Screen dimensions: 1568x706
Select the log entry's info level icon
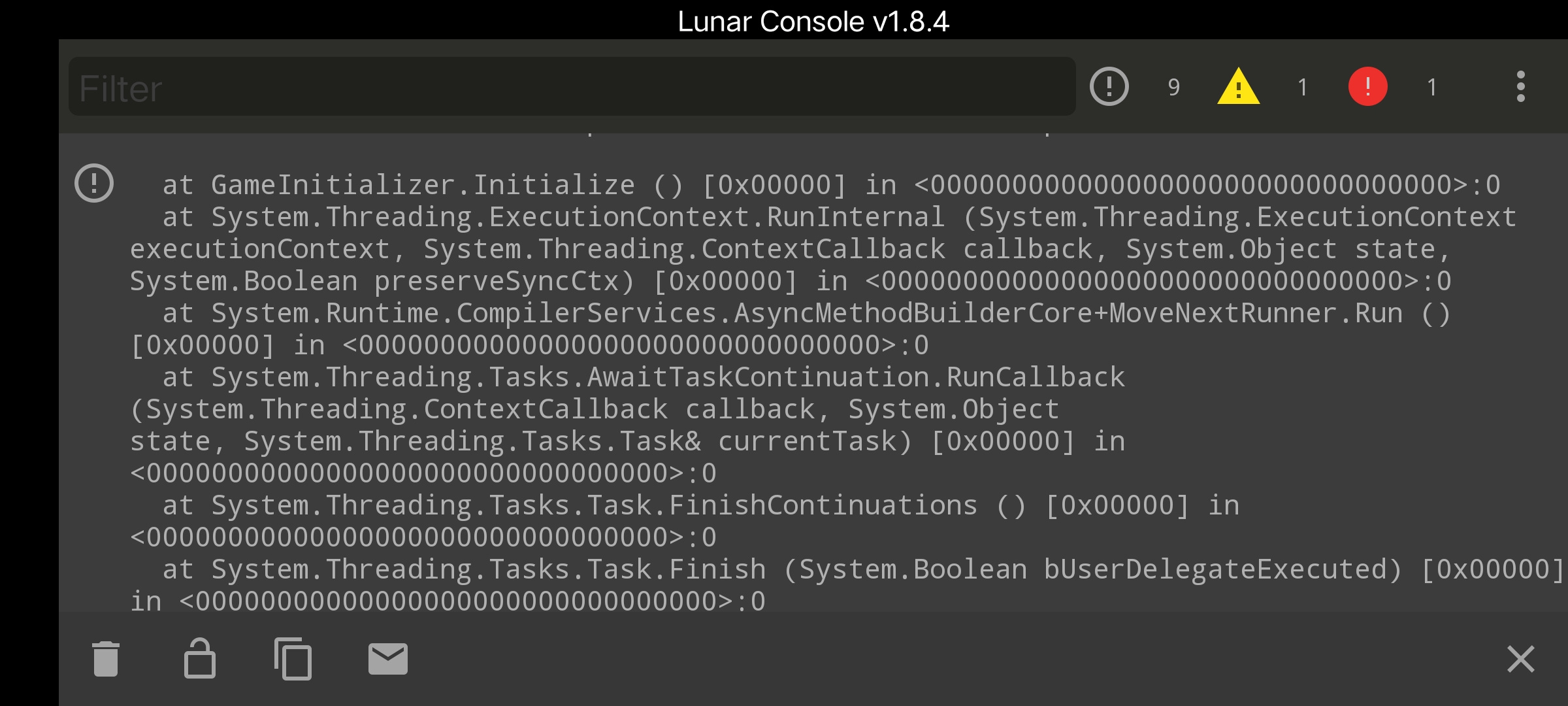(94, 182)
